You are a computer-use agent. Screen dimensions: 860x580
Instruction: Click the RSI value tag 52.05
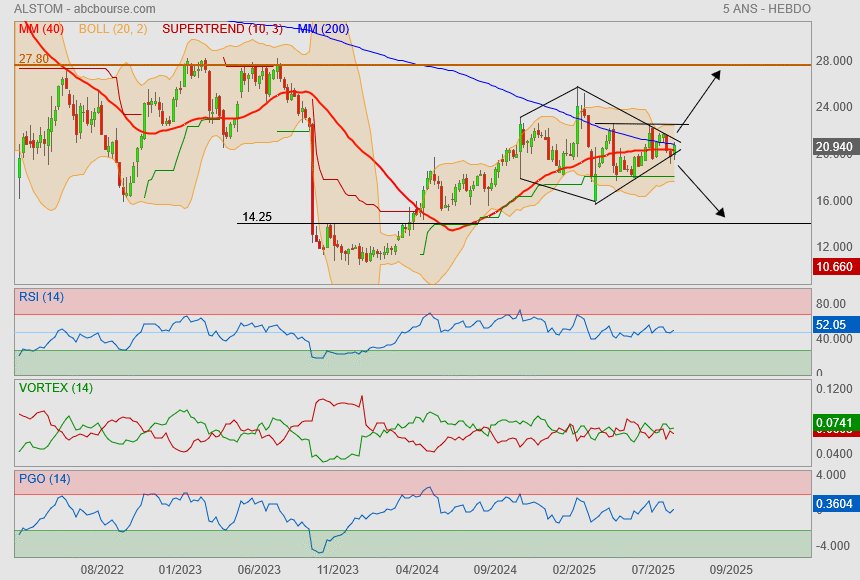[832, 325]
